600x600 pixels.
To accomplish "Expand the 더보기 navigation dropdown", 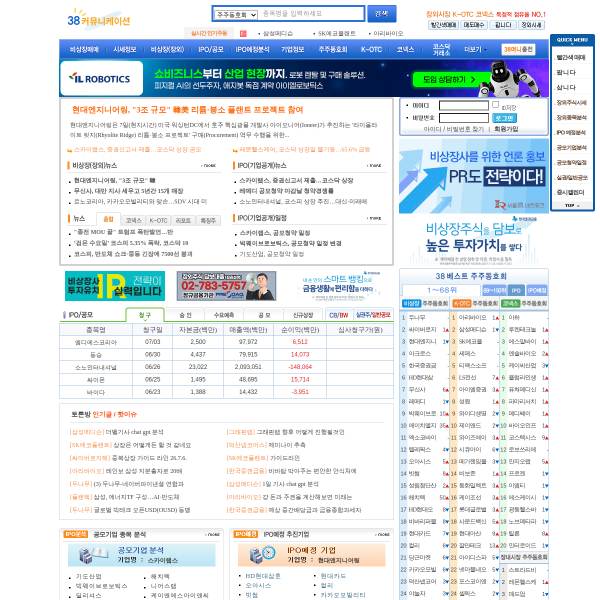I will 475,49.
